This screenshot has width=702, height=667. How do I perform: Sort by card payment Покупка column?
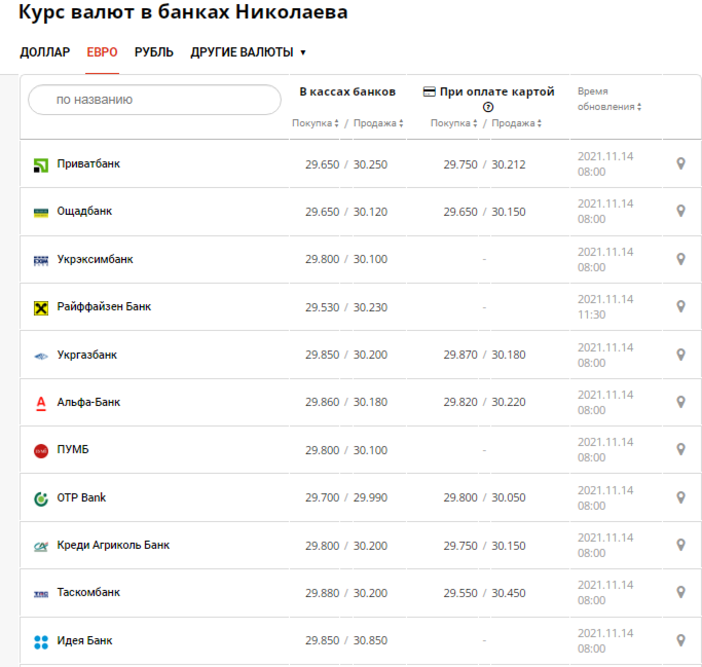(454, 123)
